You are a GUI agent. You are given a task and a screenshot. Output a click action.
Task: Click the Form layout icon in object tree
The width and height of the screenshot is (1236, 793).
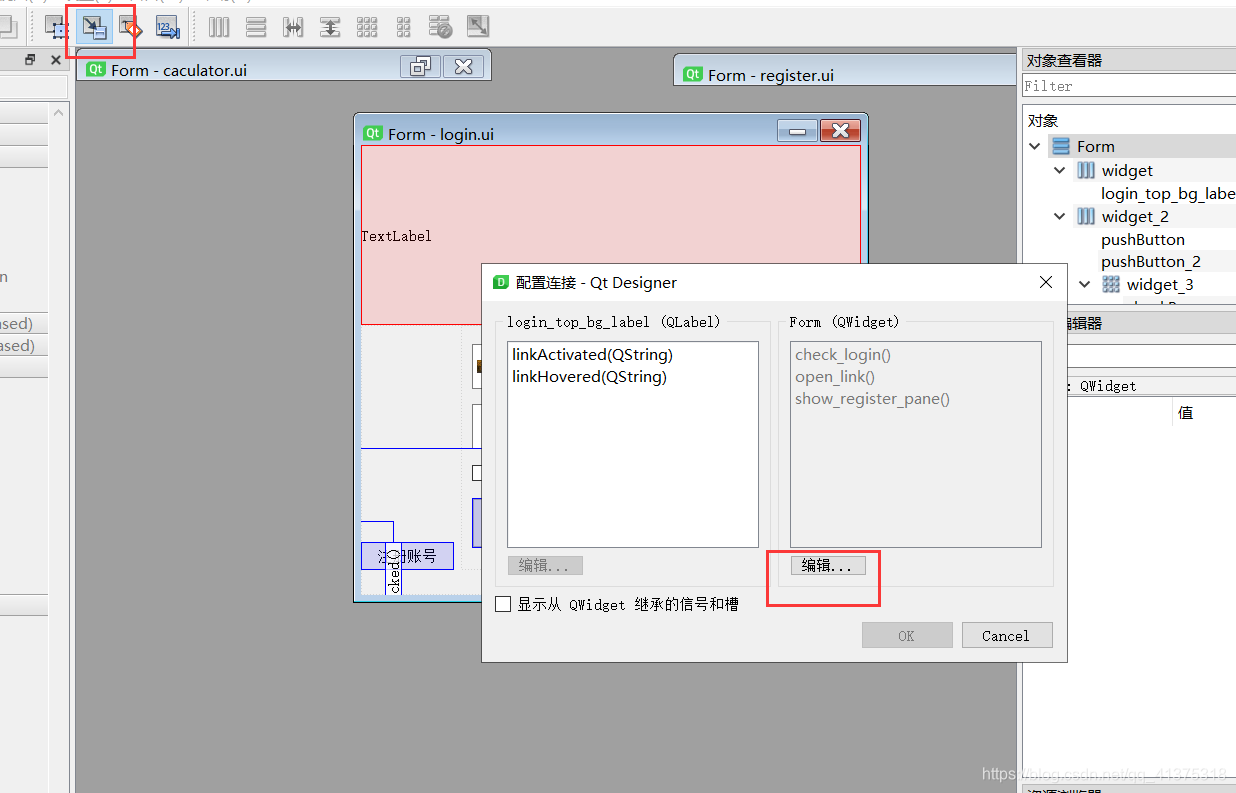coord(1061,146)
